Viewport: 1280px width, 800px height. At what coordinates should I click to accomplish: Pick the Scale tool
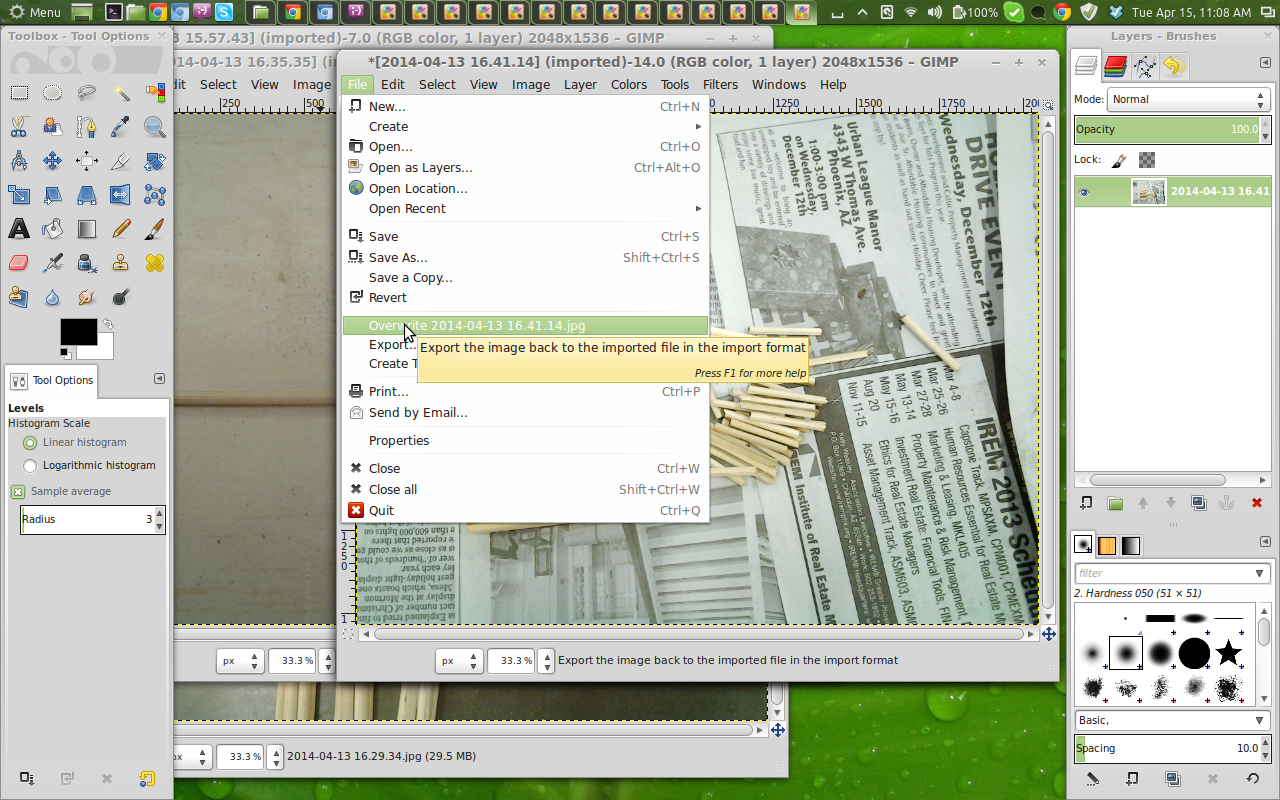click(x=19, y=195)
